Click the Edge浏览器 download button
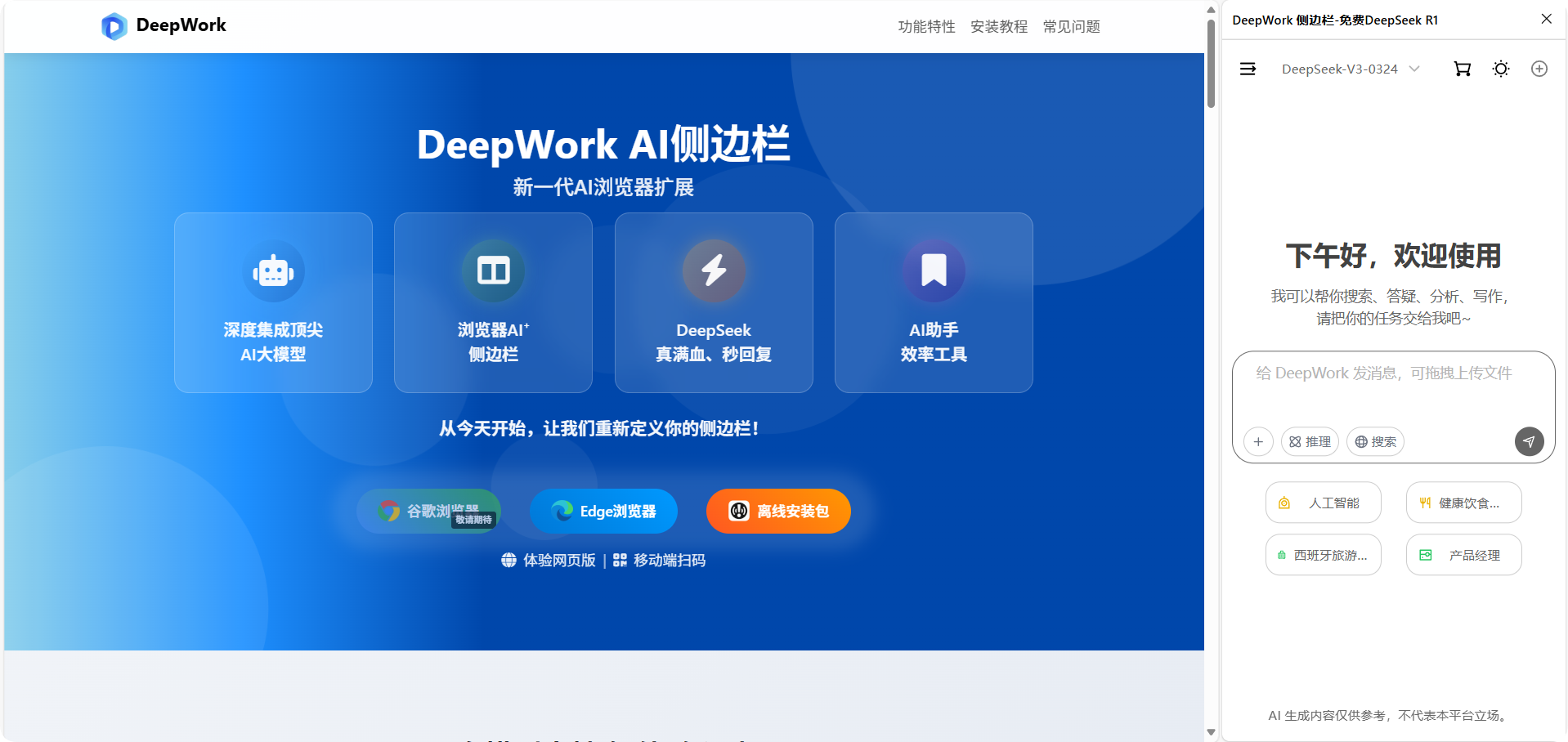The width and height of the screenshot is (1568, 742). (603, 511)
